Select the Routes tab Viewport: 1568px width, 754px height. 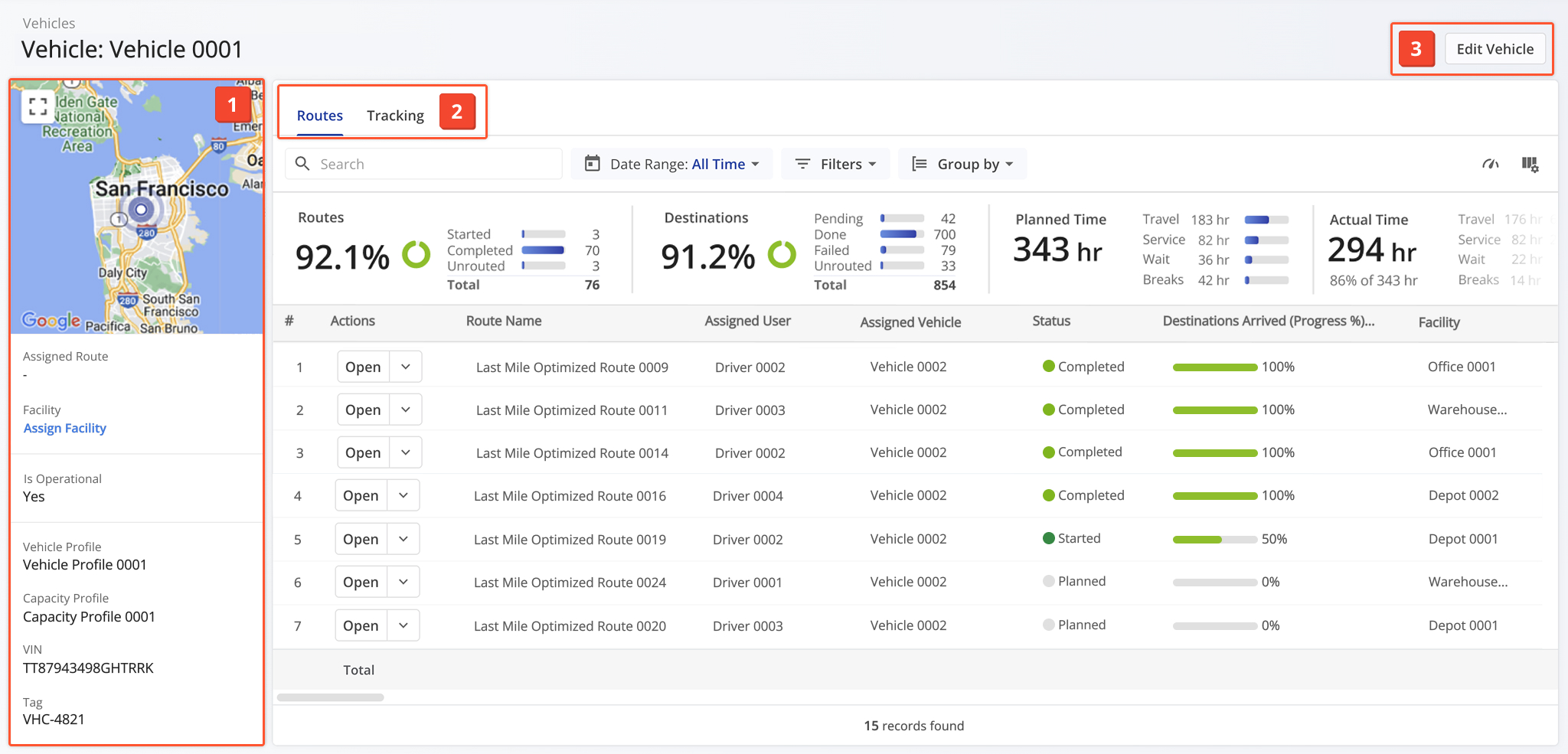tap(319, 116)
